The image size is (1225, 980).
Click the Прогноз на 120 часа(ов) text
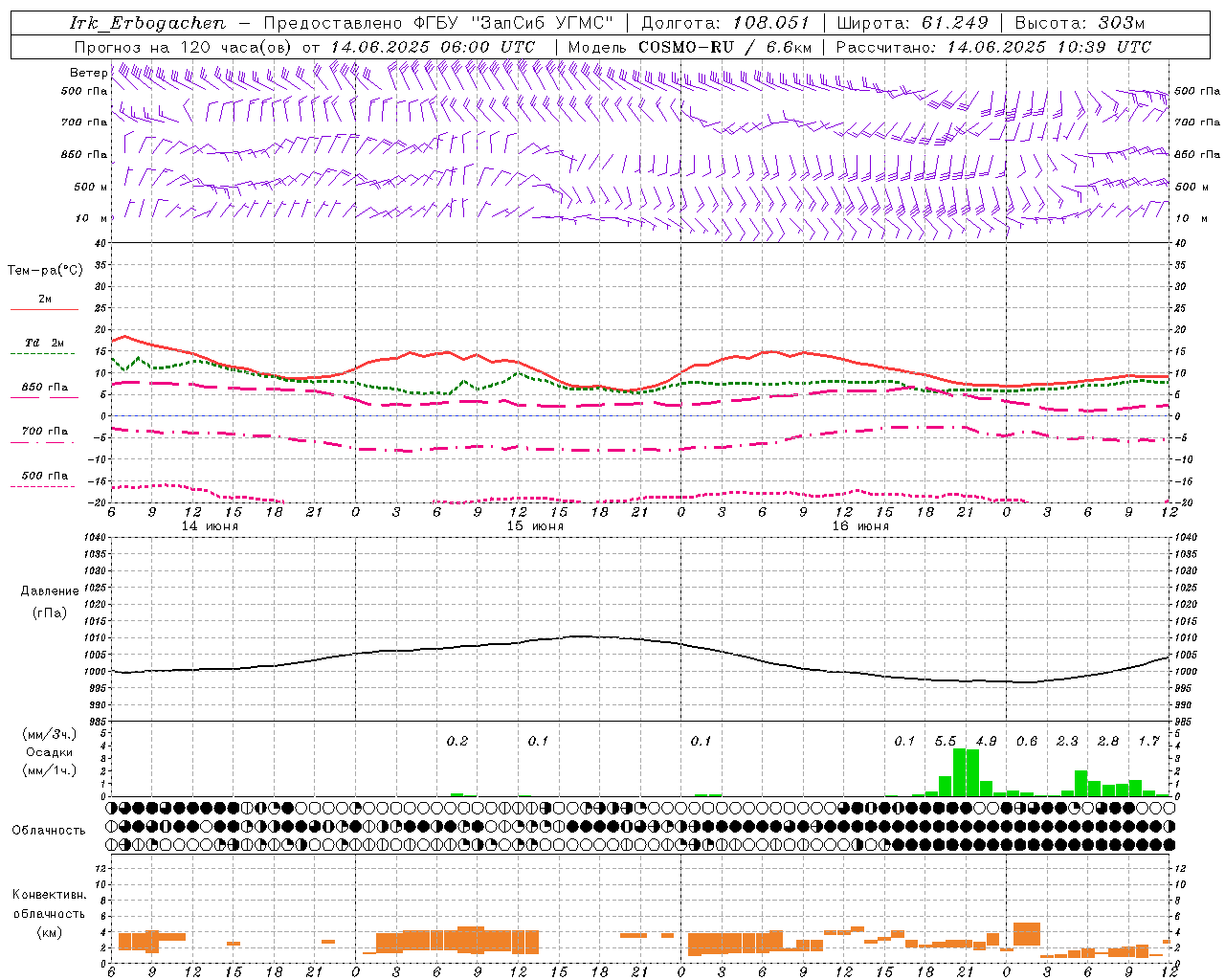pos(184,47)
